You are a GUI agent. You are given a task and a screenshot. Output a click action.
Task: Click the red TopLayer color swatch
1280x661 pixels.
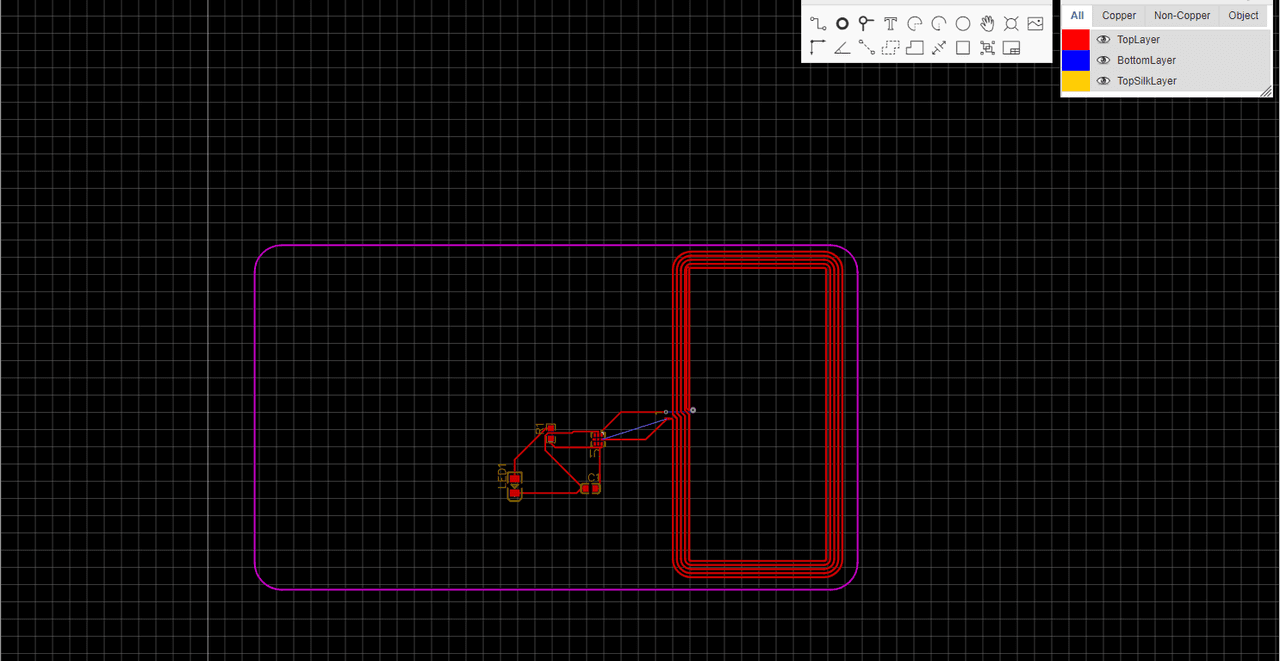(x=1075, y=40)
